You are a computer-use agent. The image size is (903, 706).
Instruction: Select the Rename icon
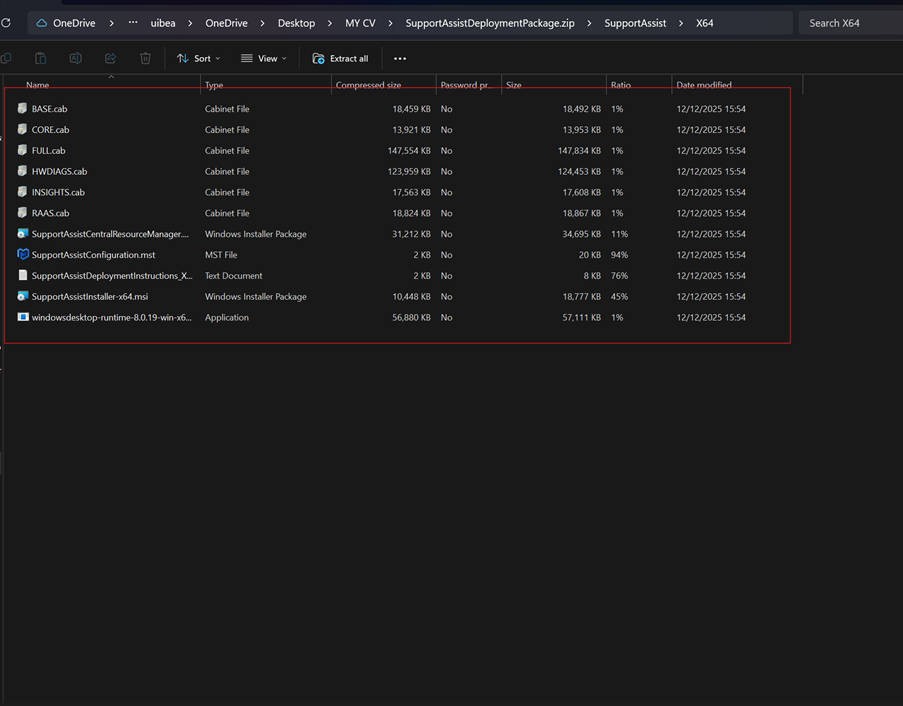point(75,58)
